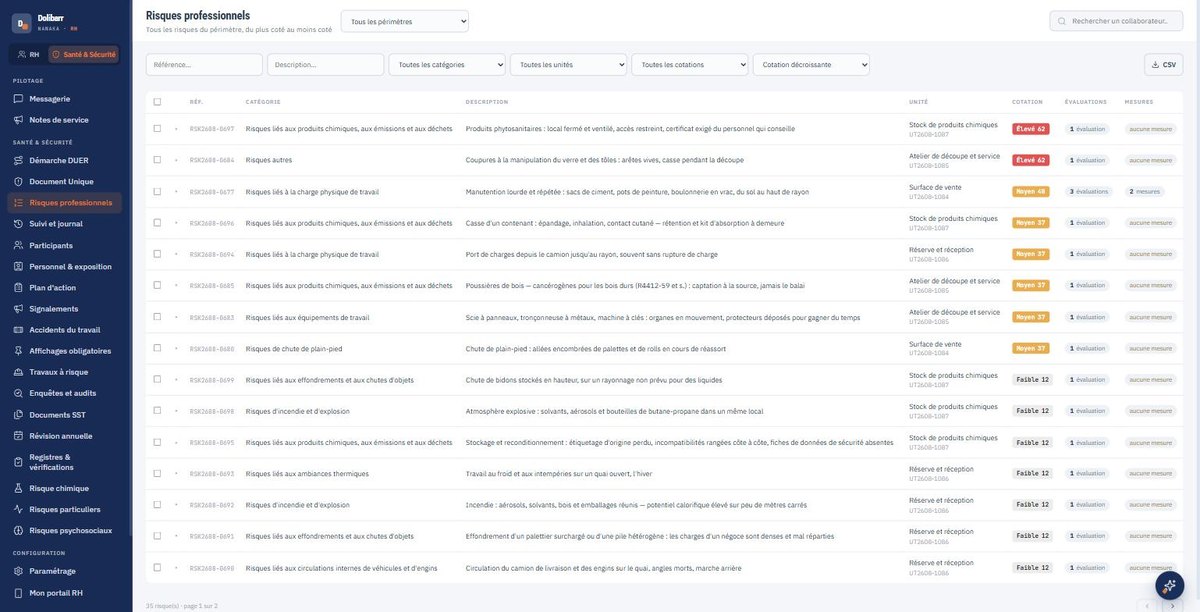This screenshot has height=612, width=1200.
Task: Open Messagerie via its chat bubble icon
Action: click(18, 99)
